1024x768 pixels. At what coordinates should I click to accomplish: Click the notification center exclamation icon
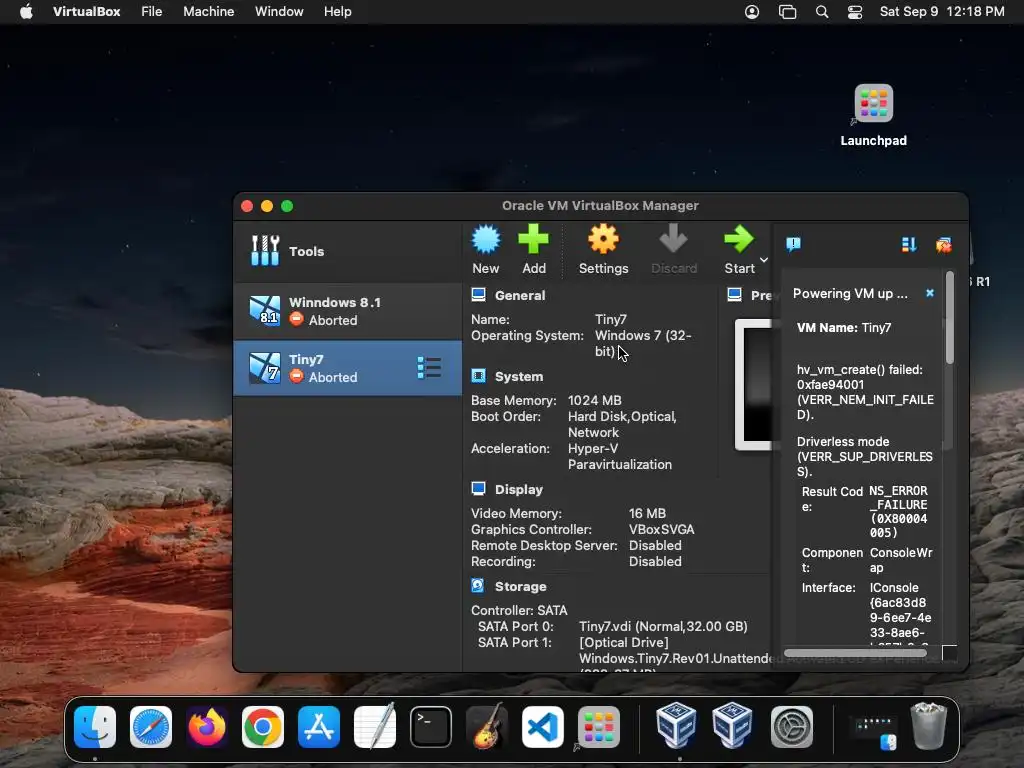pos(793,245)
